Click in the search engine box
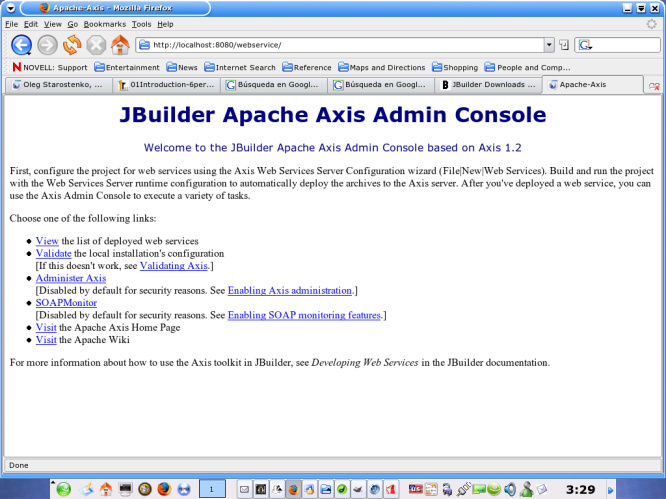The image size is (666, 499). click(622, 45)
